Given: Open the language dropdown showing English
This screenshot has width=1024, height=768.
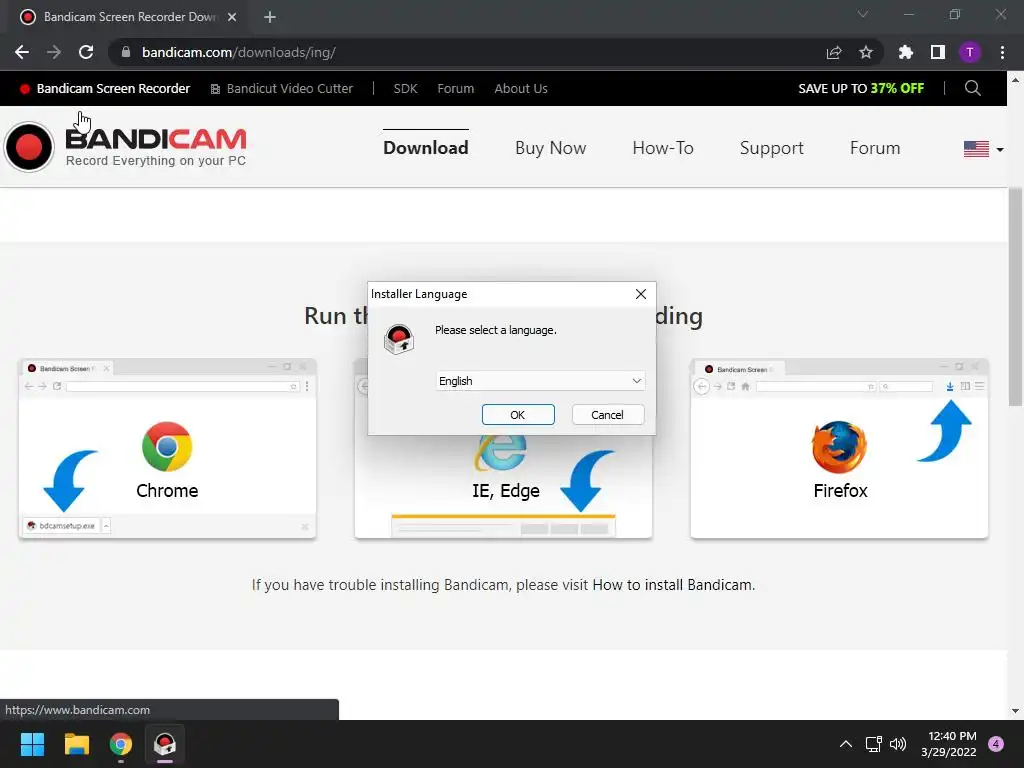Looking at the screenshot, I should 540,381.
